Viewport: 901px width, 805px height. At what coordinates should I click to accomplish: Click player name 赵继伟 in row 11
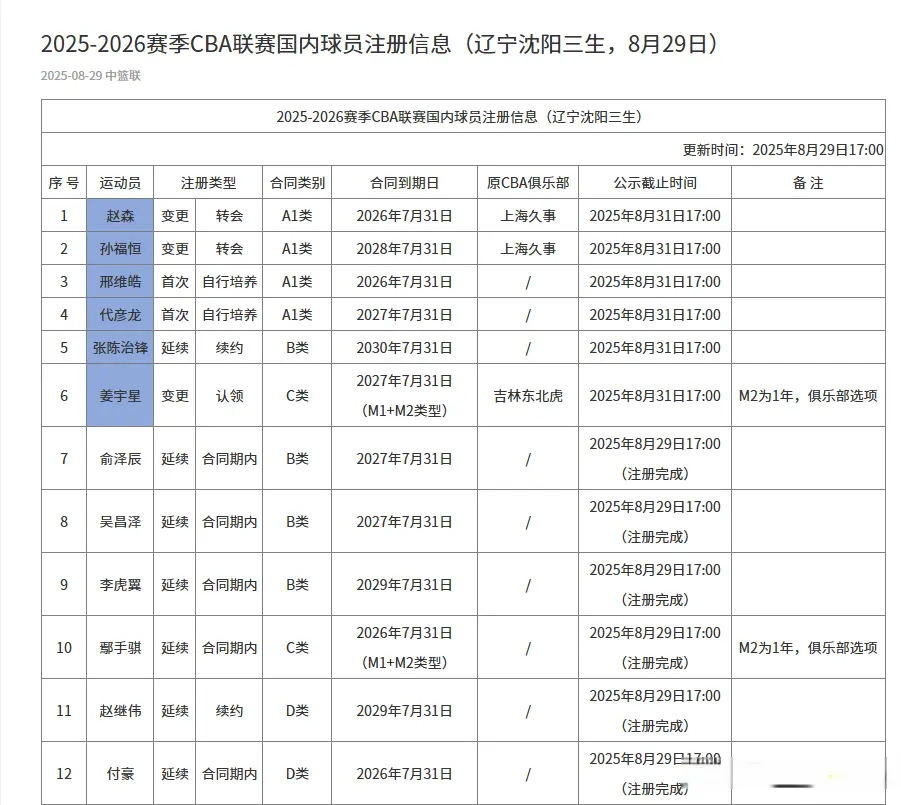pyautogui.click(x=120, y=711)
